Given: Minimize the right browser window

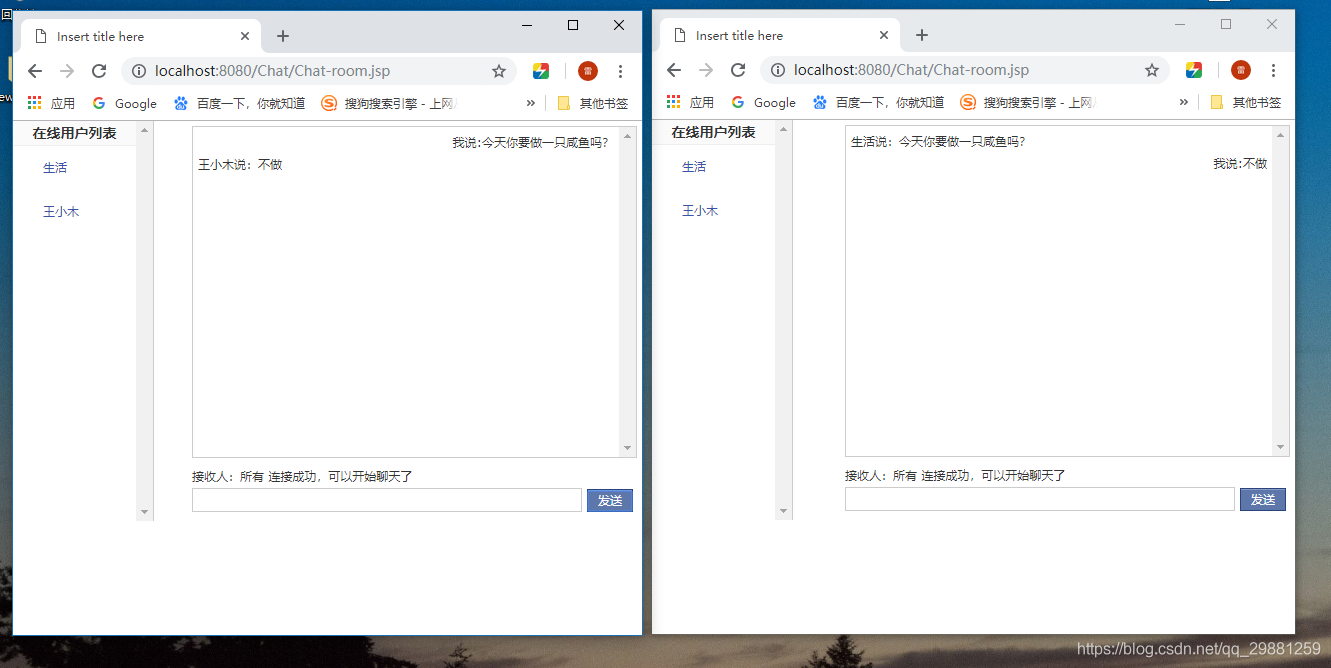Looking at the screenshot, I should click(1180, 24).
